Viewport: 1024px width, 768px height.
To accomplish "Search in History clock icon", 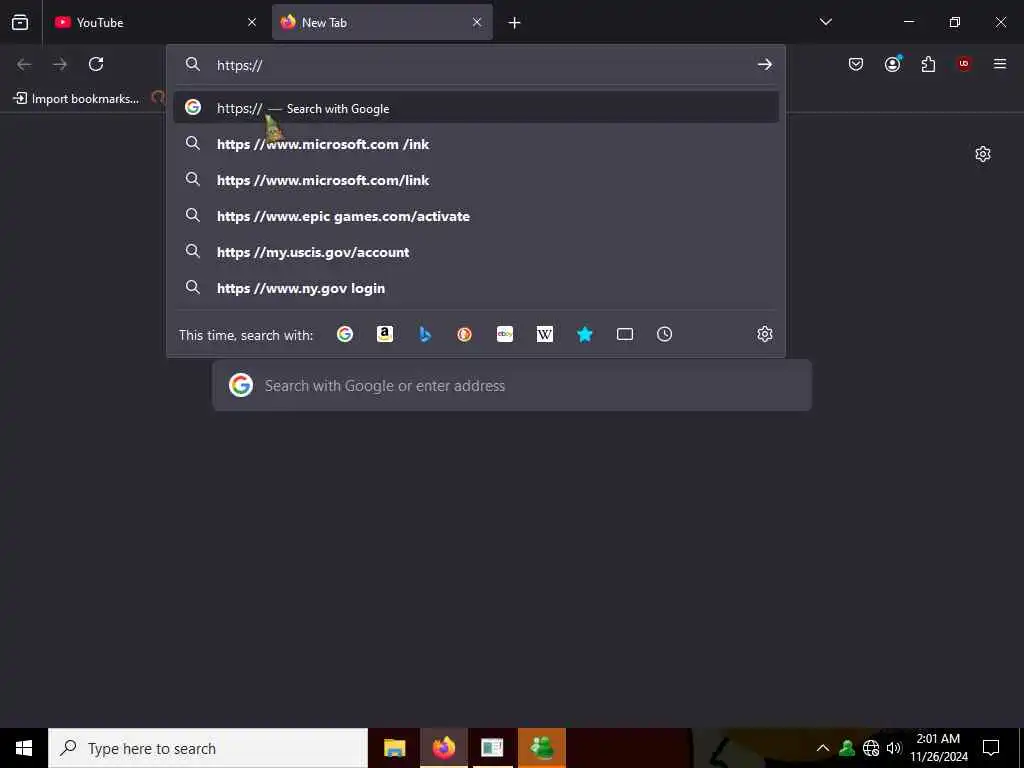I will [x=664, y=334].
